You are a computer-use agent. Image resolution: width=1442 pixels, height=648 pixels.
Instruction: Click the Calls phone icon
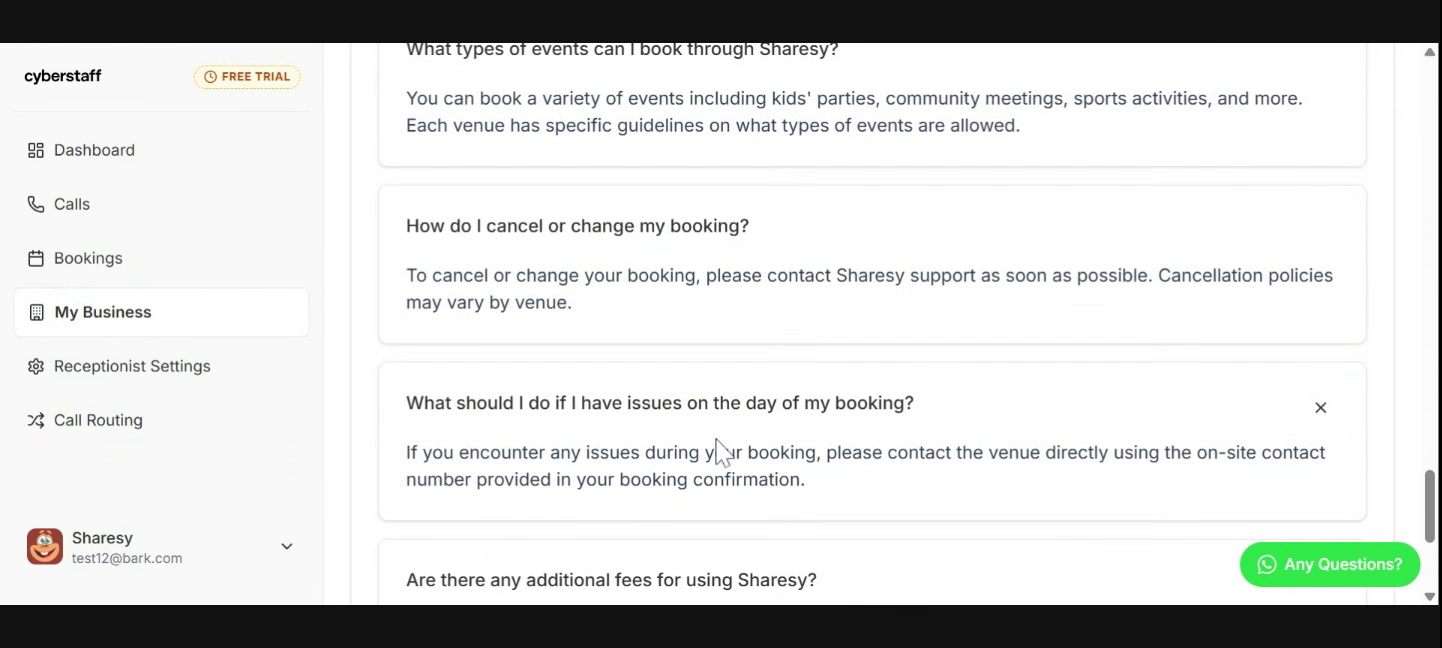[x=36, y=204]
